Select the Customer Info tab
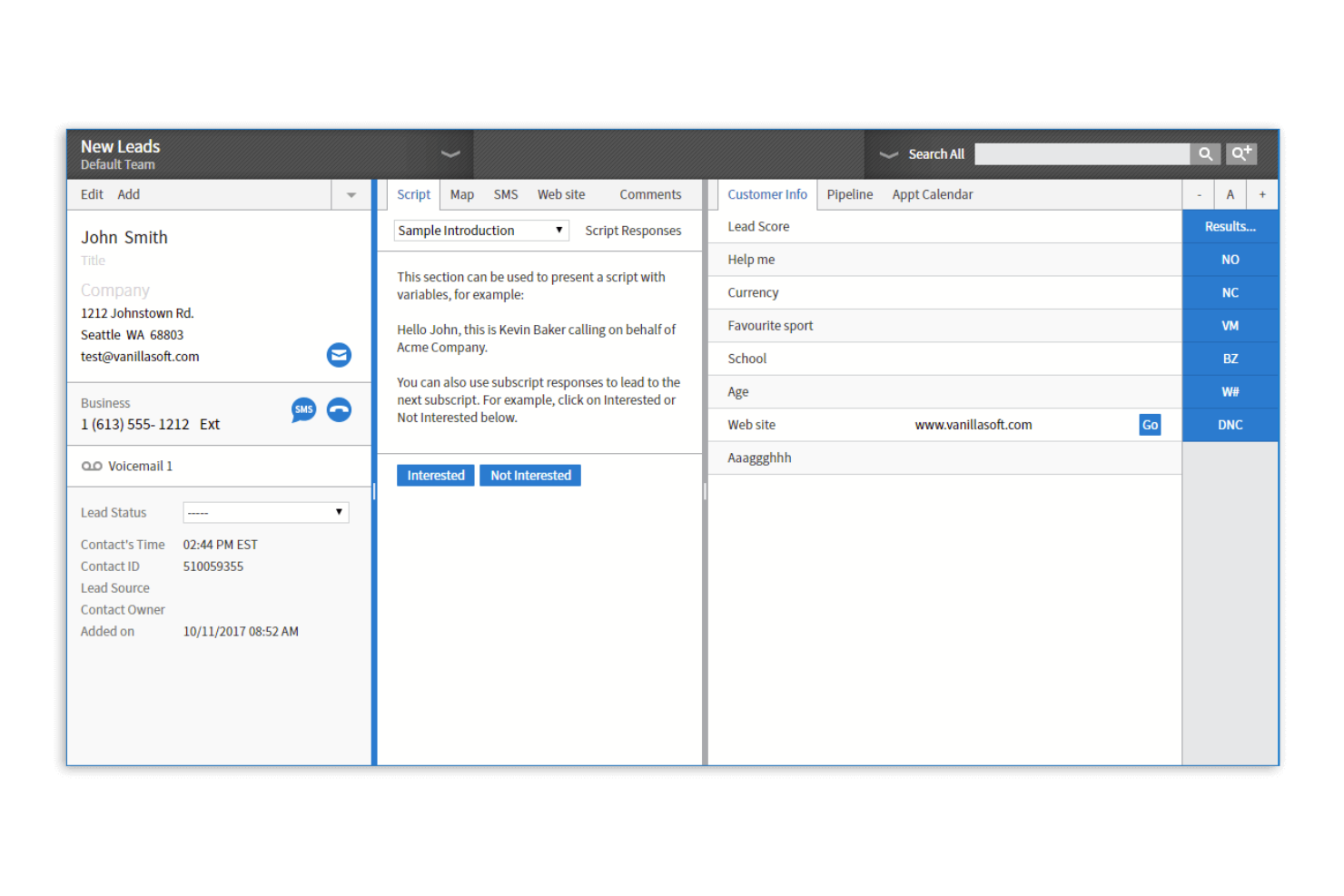1344x896 pixels. (x=767, y=195)
